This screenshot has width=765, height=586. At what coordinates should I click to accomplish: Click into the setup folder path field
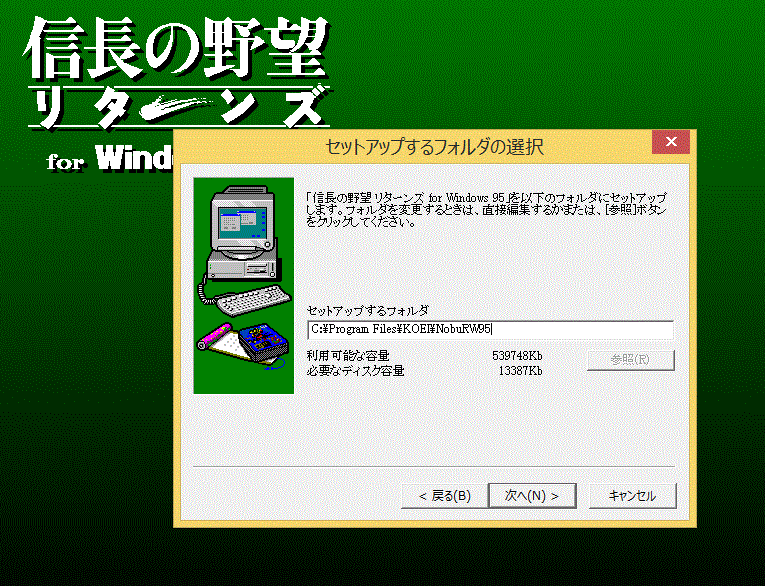pyautogui.click(x=490, y=330)
